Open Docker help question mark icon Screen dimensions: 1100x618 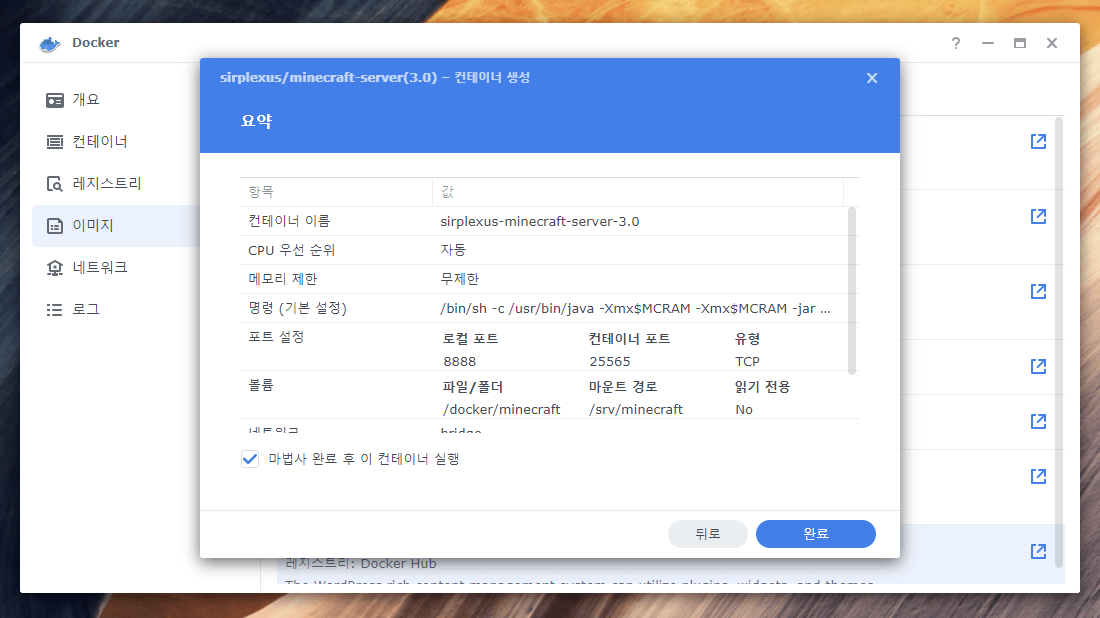click(955, 43)
